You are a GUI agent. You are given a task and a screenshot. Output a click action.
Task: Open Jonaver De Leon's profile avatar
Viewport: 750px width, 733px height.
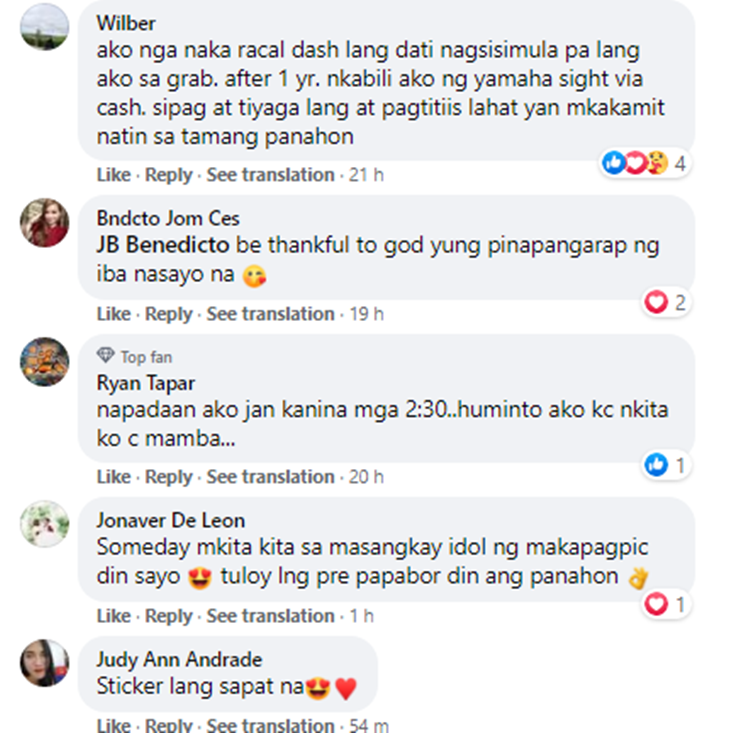click(x=44, y=524)
